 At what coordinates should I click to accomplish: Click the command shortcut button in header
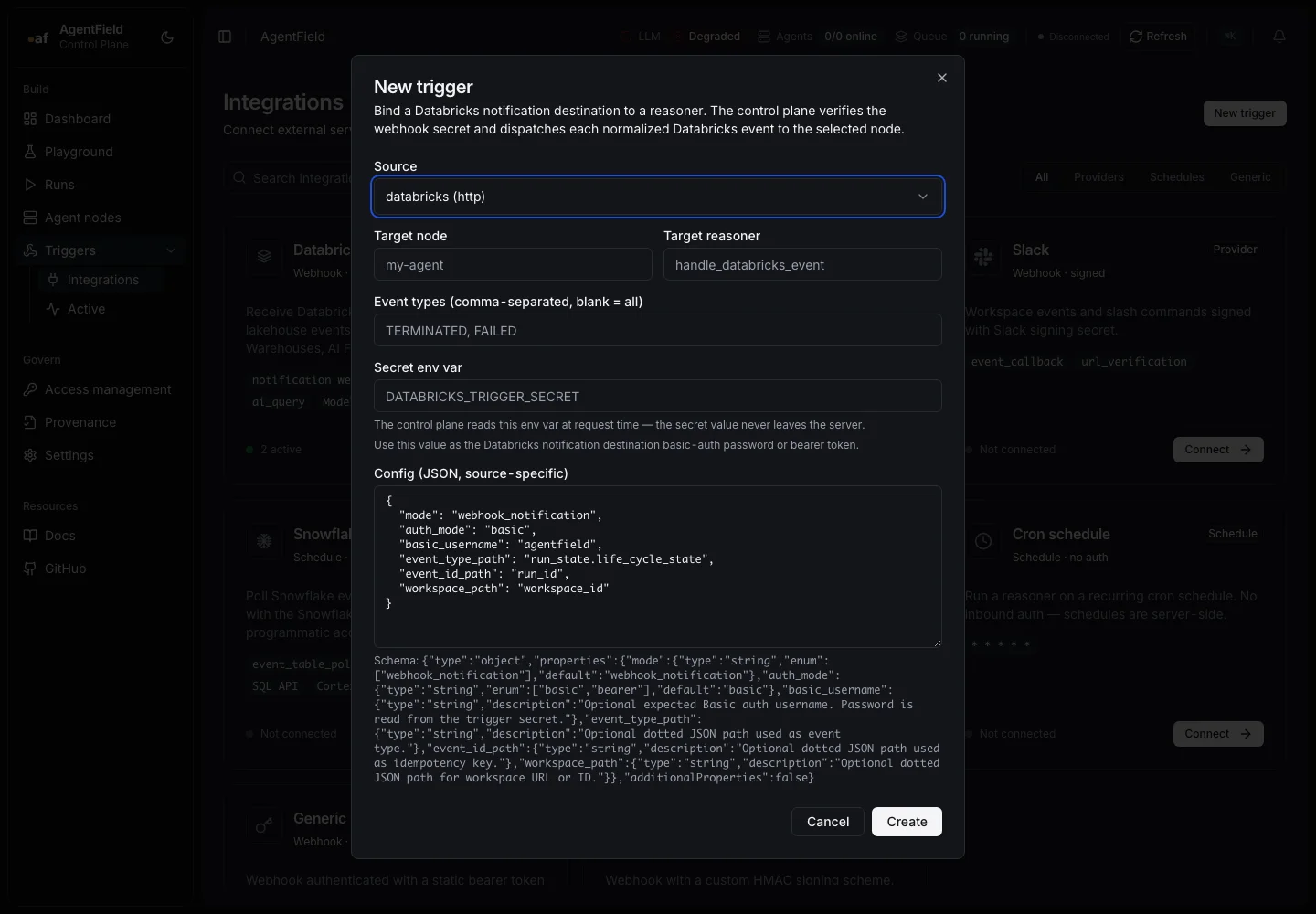(x=1230, y=37)
